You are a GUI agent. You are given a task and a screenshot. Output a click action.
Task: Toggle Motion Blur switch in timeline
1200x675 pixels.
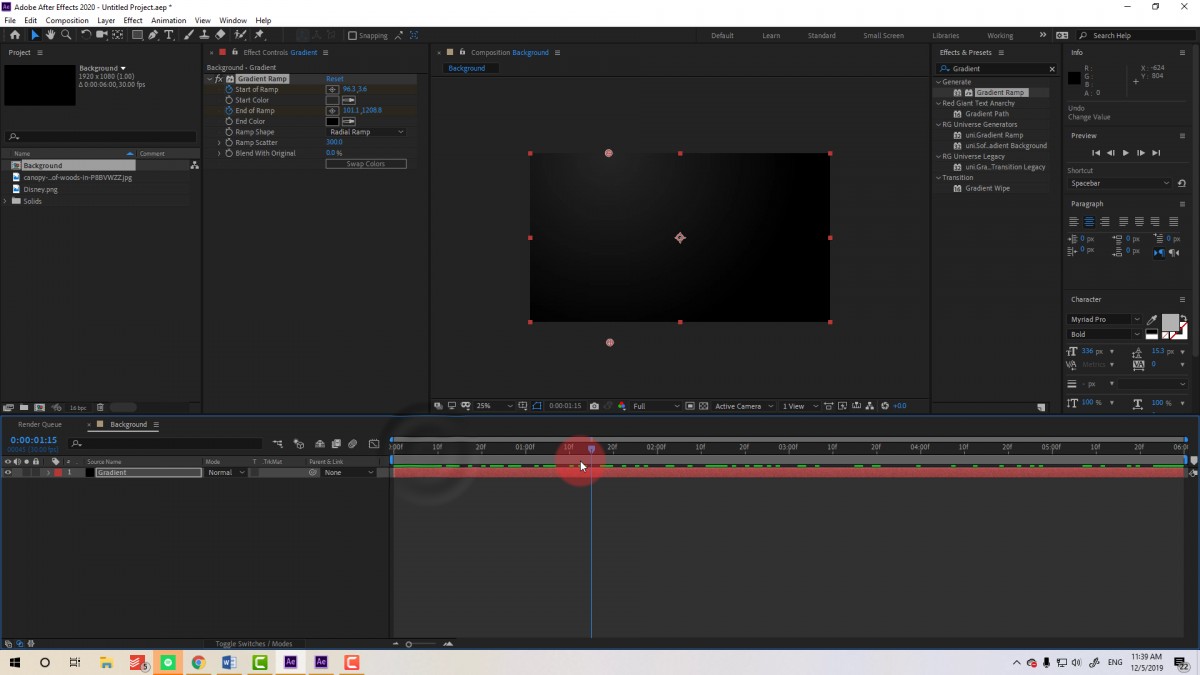353,443
